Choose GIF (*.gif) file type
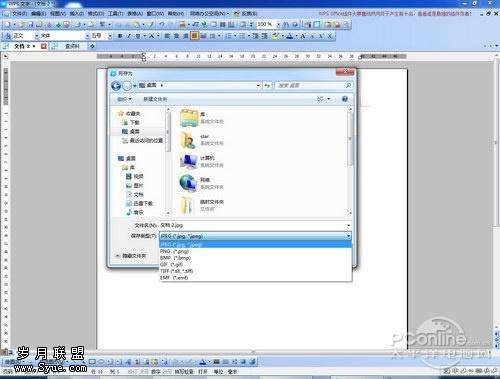 [256, 265]
